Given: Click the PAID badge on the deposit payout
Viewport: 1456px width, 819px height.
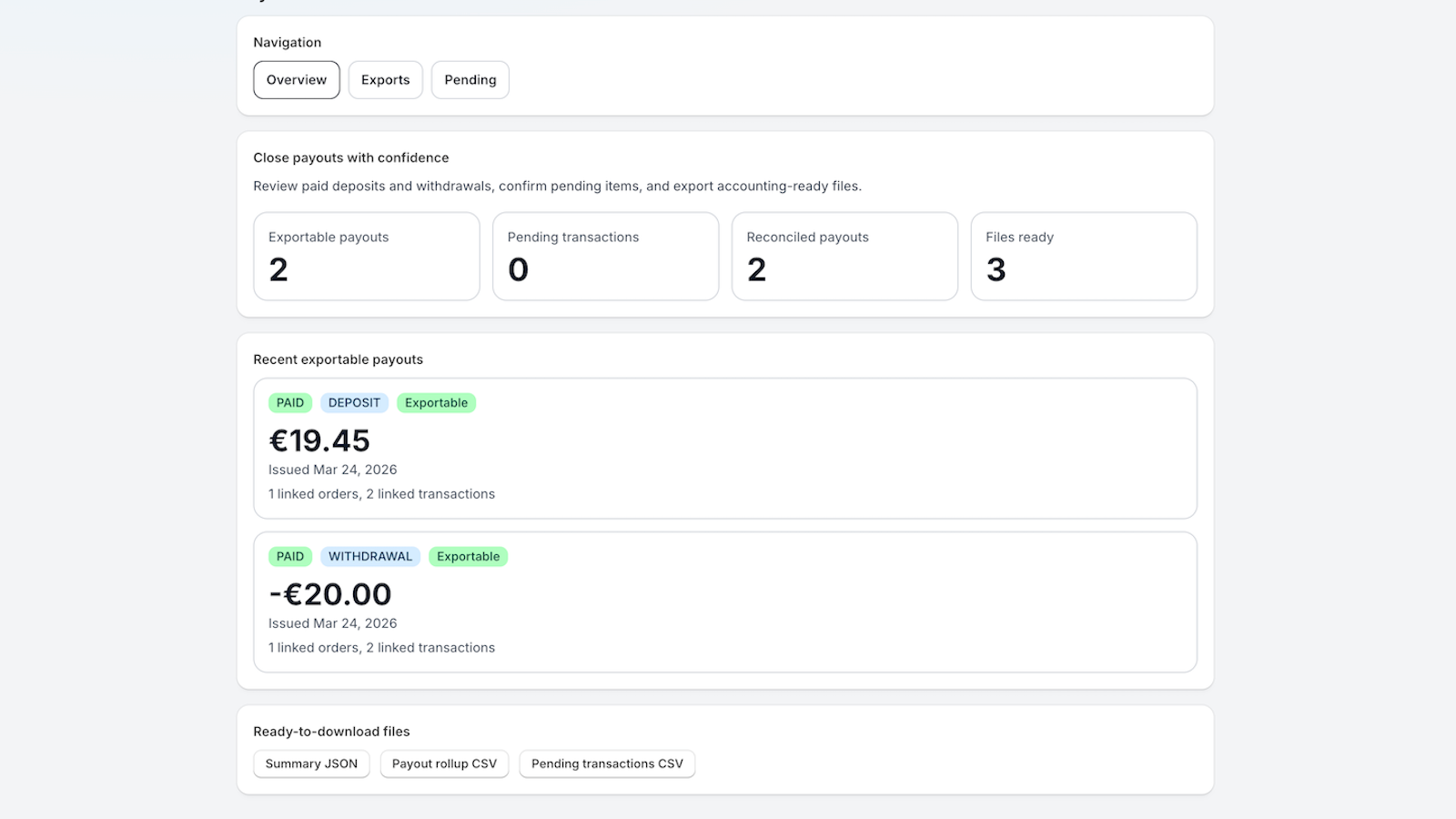Looking at the screenshot, I should tap(290, 403).
